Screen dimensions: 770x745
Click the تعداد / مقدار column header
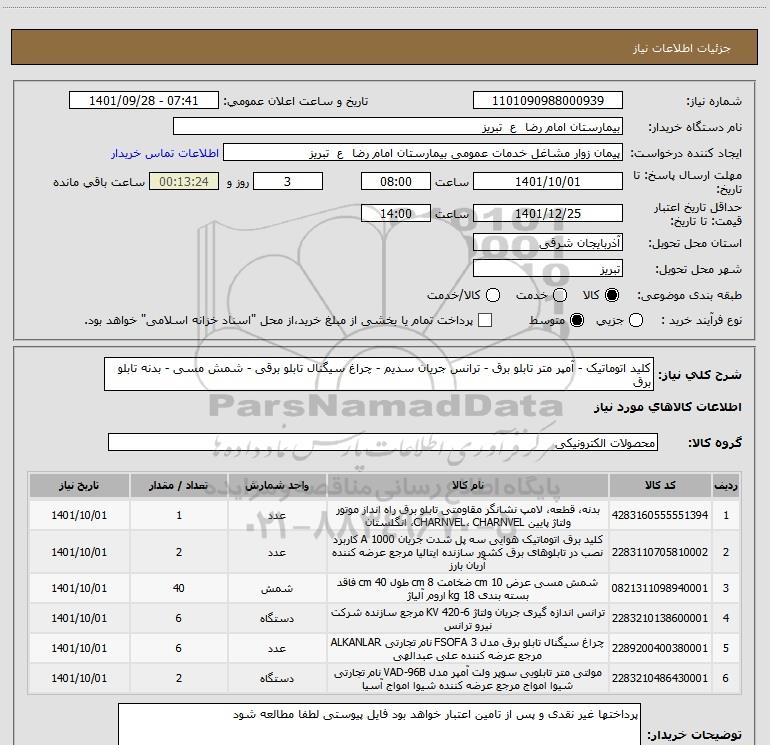179,486
